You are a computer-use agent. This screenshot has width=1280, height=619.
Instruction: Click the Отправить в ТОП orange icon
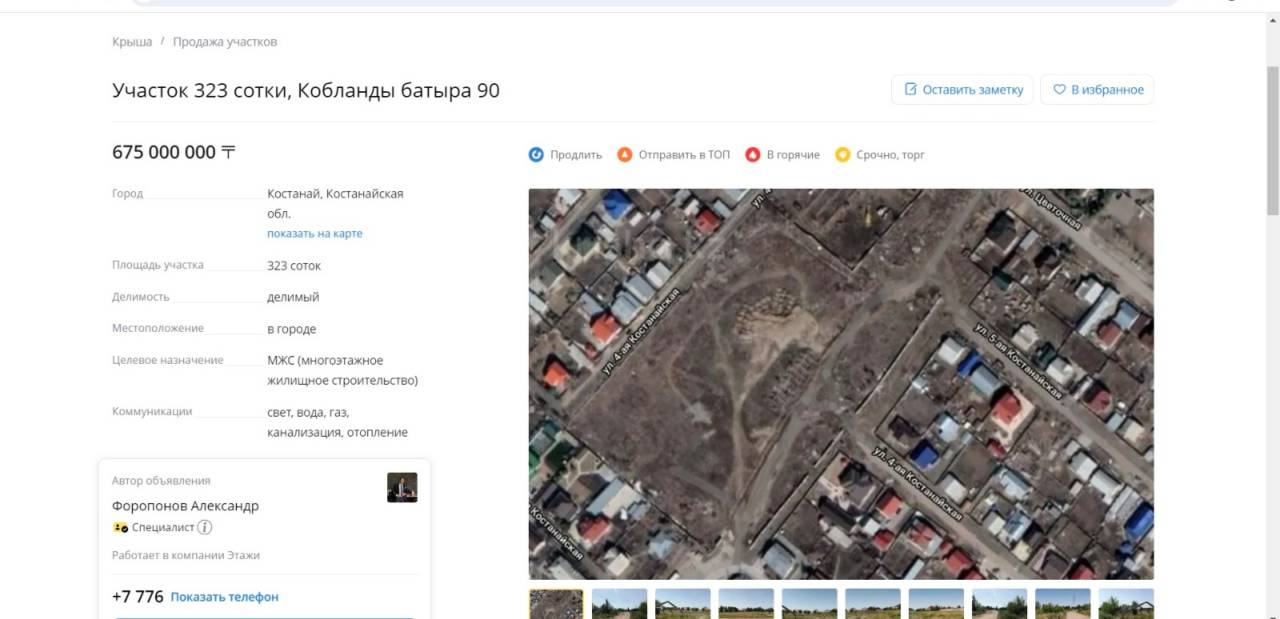625,155
